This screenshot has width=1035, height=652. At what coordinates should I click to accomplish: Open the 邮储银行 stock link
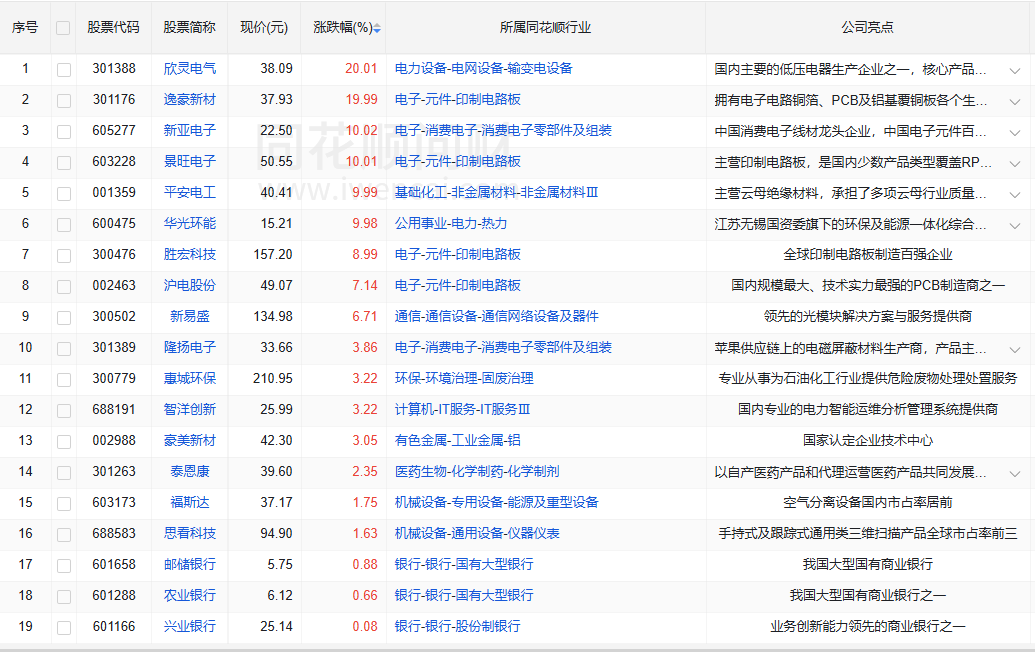click(189, 564)
